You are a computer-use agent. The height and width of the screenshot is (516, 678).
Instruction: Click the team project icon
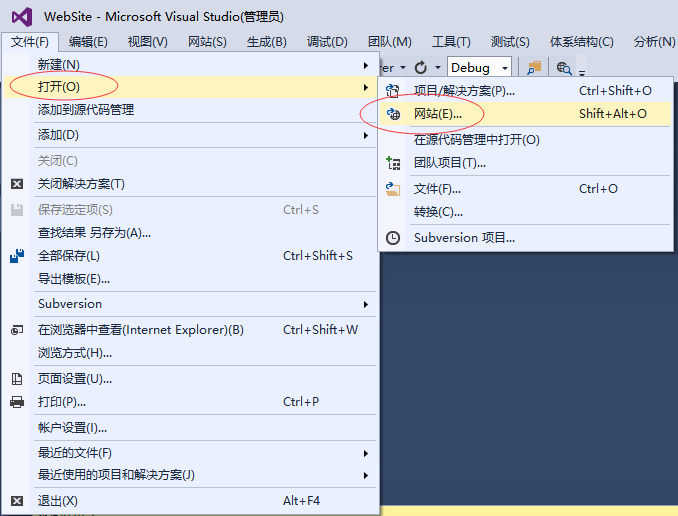pyautogui.click(x=393, y=163)
